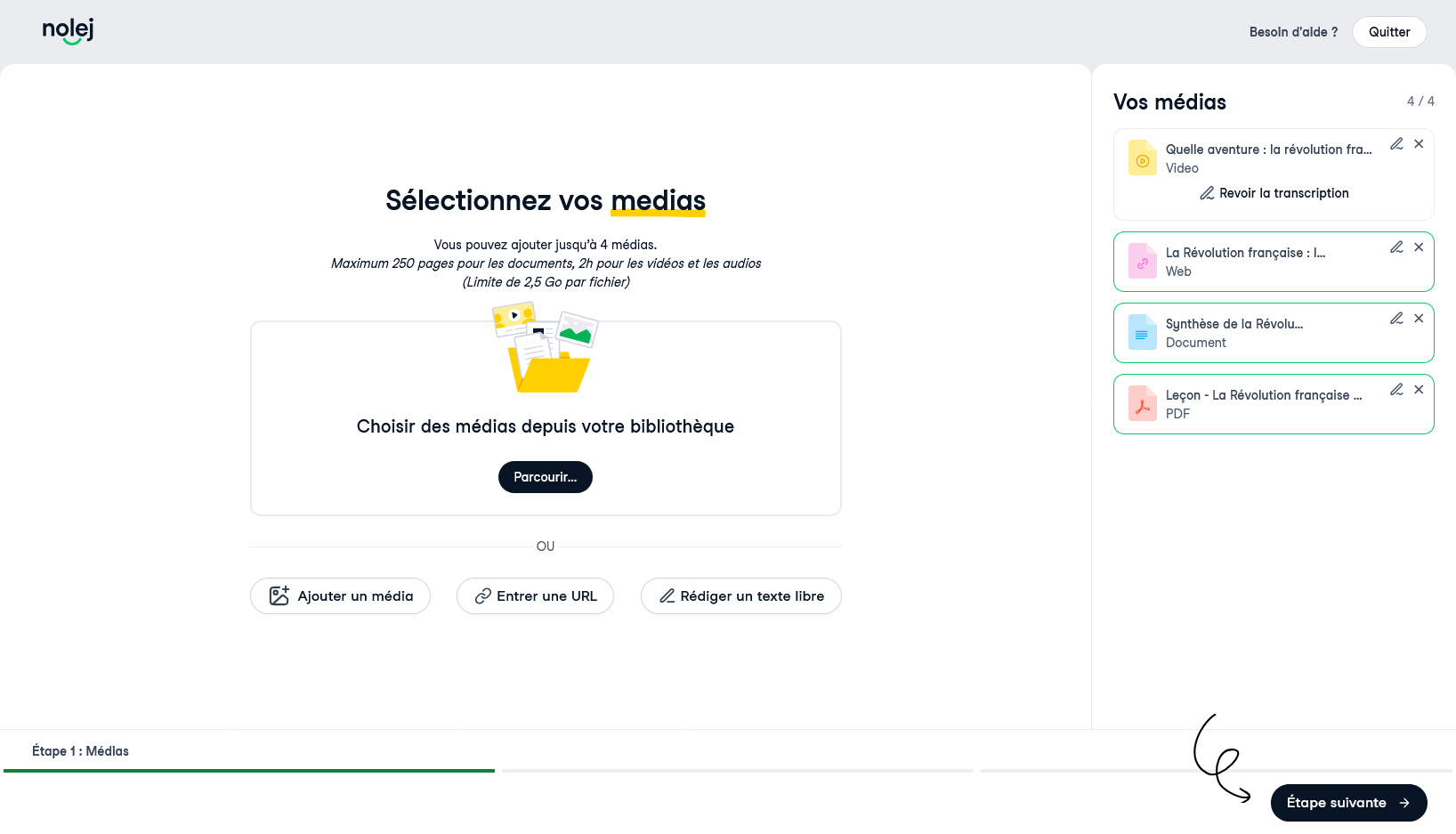The height and width of the screenshot is (834, 1456).
Task: Edit the Synthèse de la Révolu document
Action: click(x=1396, y=319)
